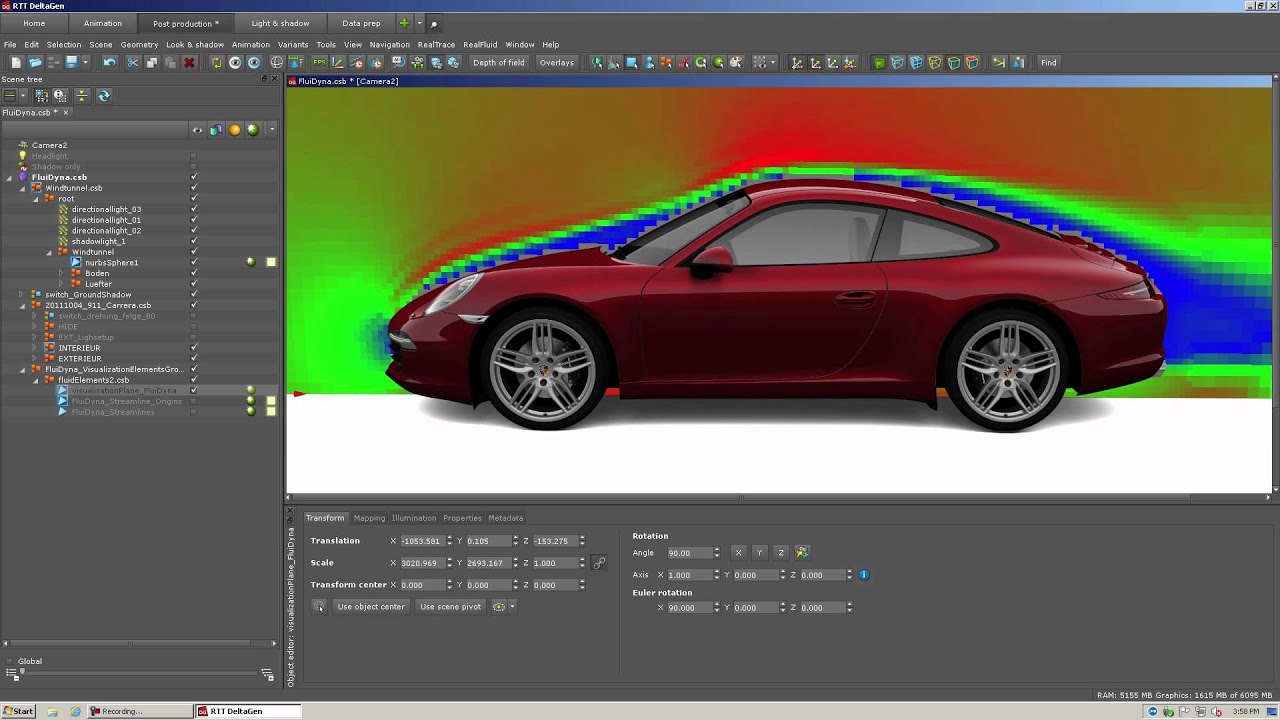Click the Use object center button
The image size is (1280, 720).
tap(371, 607)
